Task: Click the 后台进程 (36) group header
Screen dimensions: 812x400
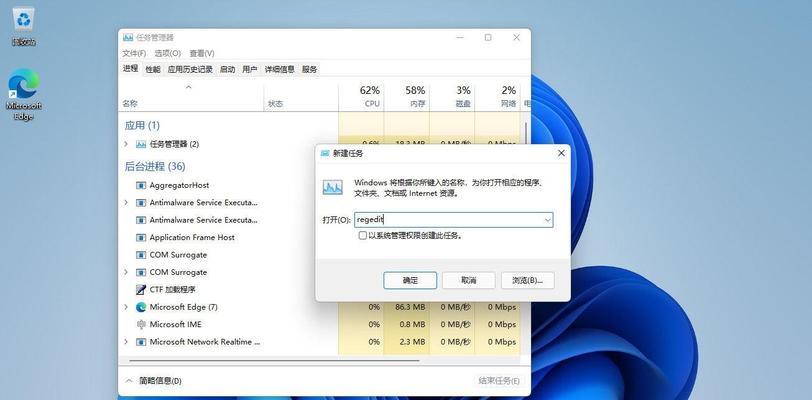Action: [x=155, y=166]
